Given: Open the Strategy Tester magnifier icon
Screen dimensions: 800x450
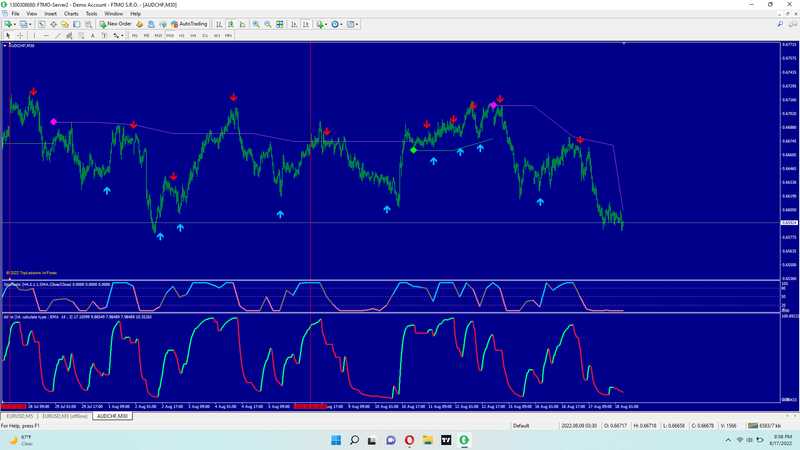Looking at the screenshot, I should tap(89, 24).
